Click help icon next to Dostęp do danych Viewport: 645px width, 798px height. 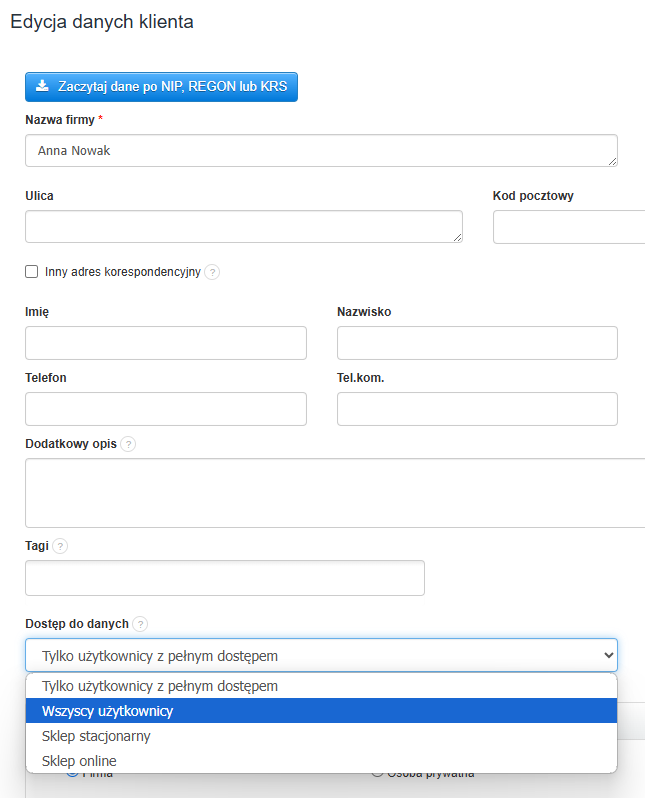(140, 624)
